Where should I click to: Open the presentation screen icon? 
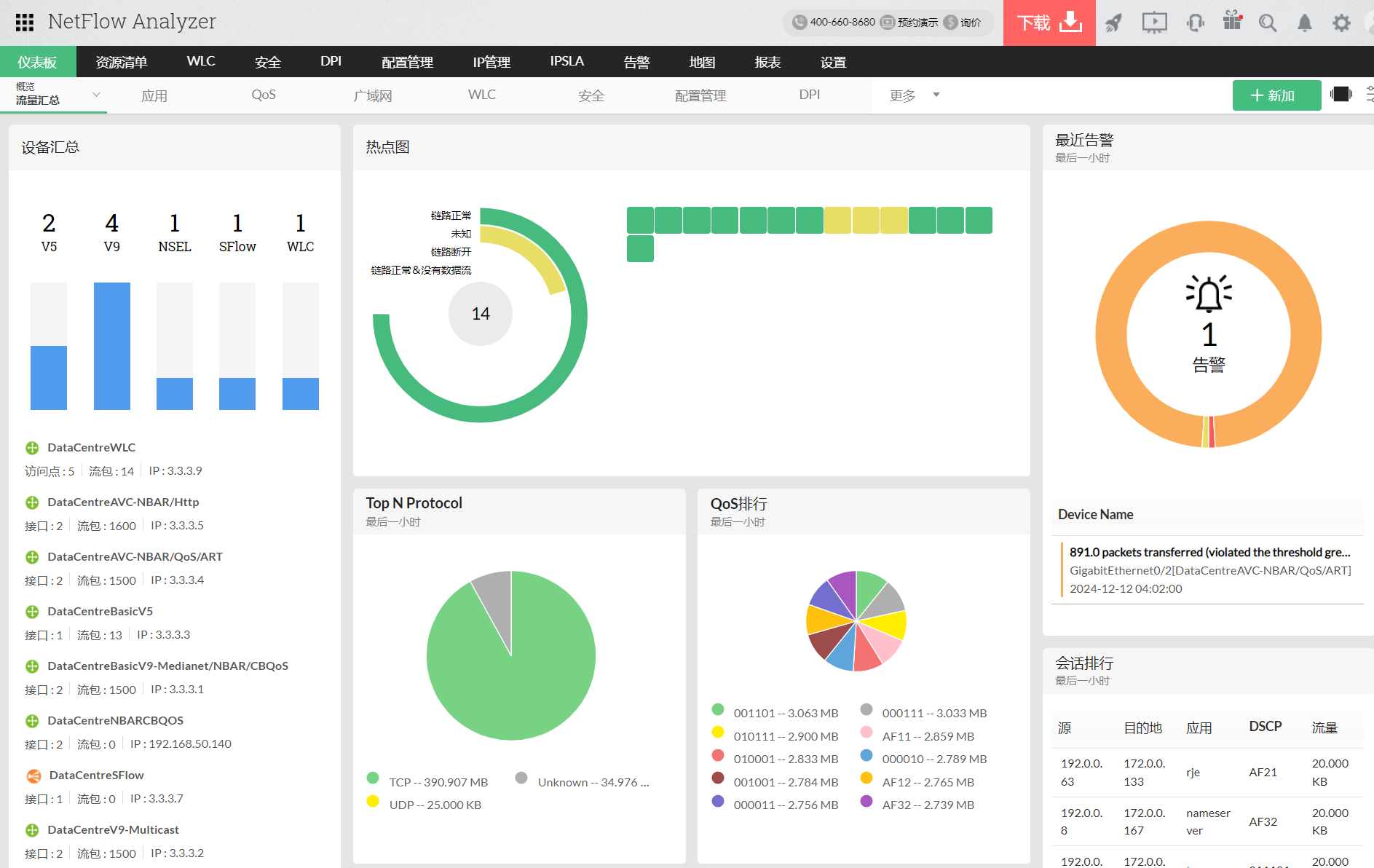(1154, 23)
